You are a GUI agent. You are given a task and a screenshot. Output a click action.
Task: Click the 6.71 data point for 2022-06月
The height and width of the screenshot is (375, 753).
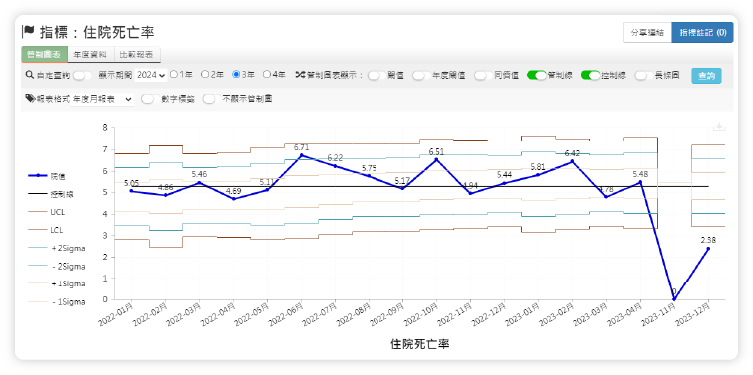tap(302, 155)
